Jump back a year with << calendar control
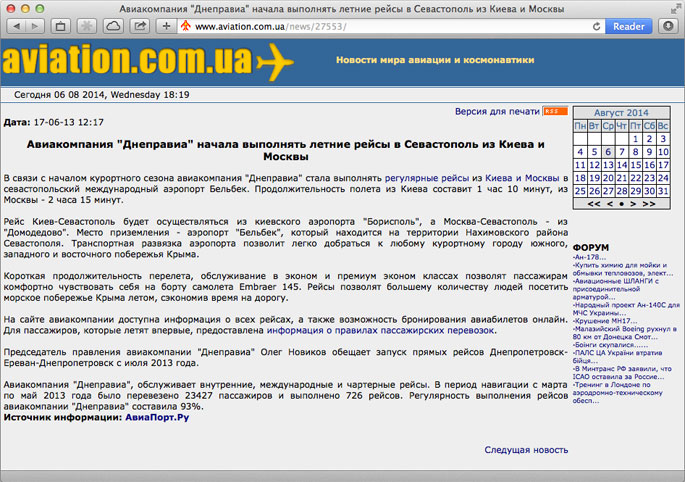The width and height of the screenshot is (685, 482). pyautogui.click(x=594, y=204)
